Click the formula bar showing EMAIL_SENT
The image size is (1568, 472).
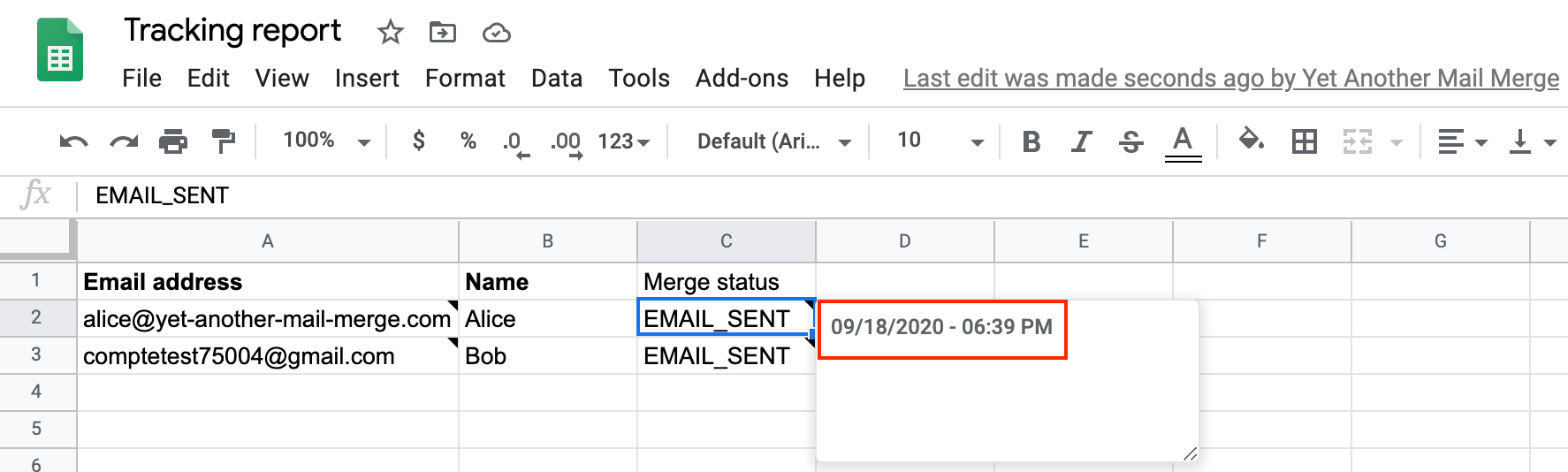click(530, 195)
